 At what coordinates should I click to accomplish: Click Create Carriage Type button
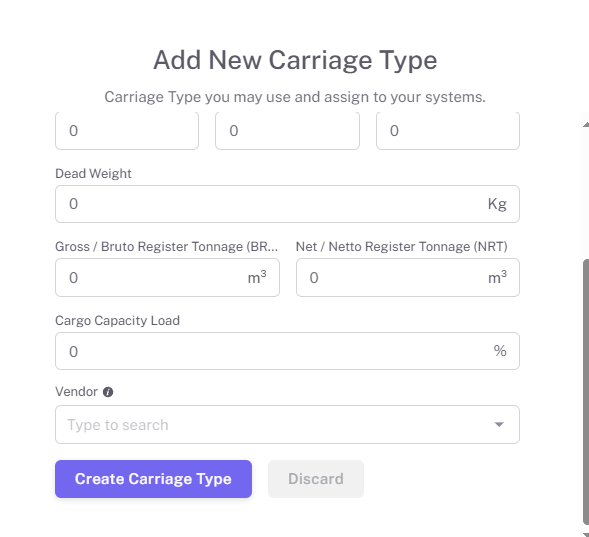click(153, 479)
